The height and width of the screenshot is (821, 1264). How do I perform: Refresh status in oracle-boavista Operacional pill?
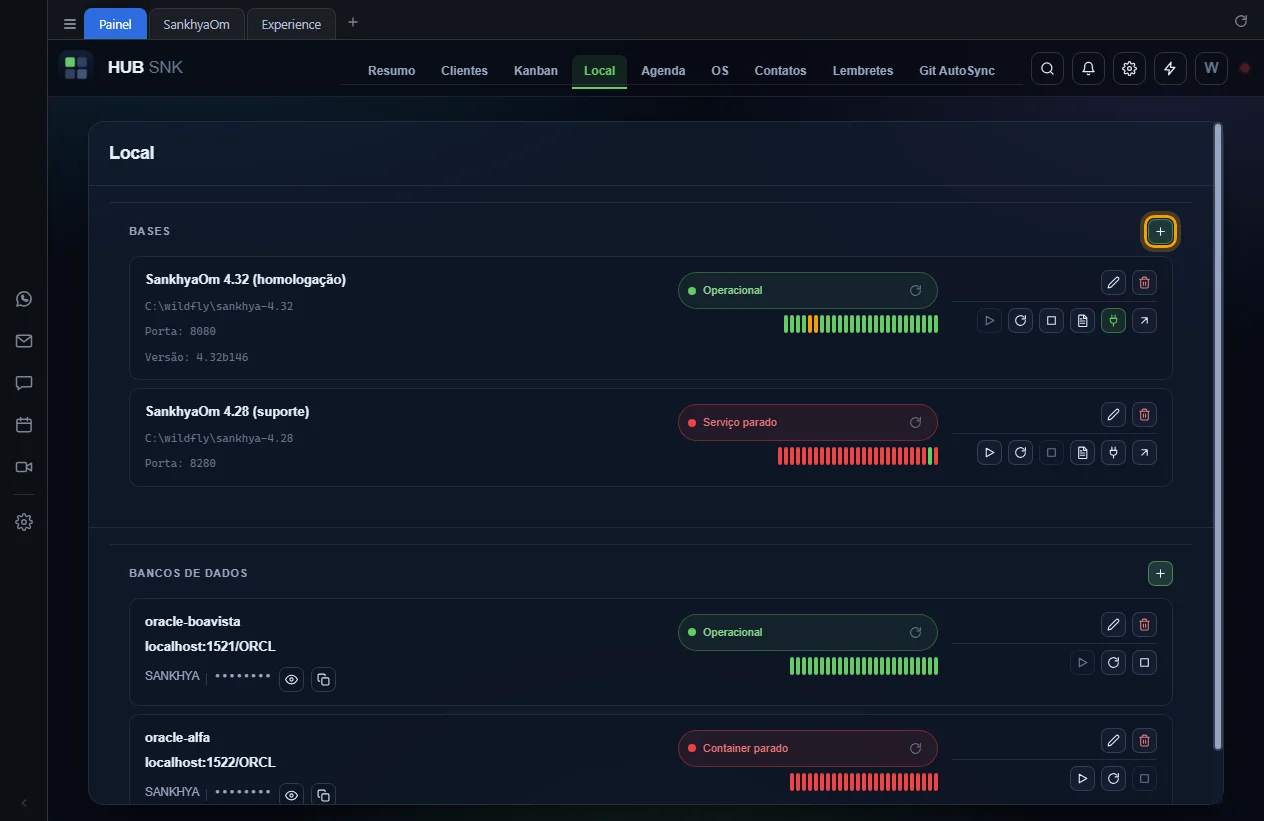(x=915, y=632)
